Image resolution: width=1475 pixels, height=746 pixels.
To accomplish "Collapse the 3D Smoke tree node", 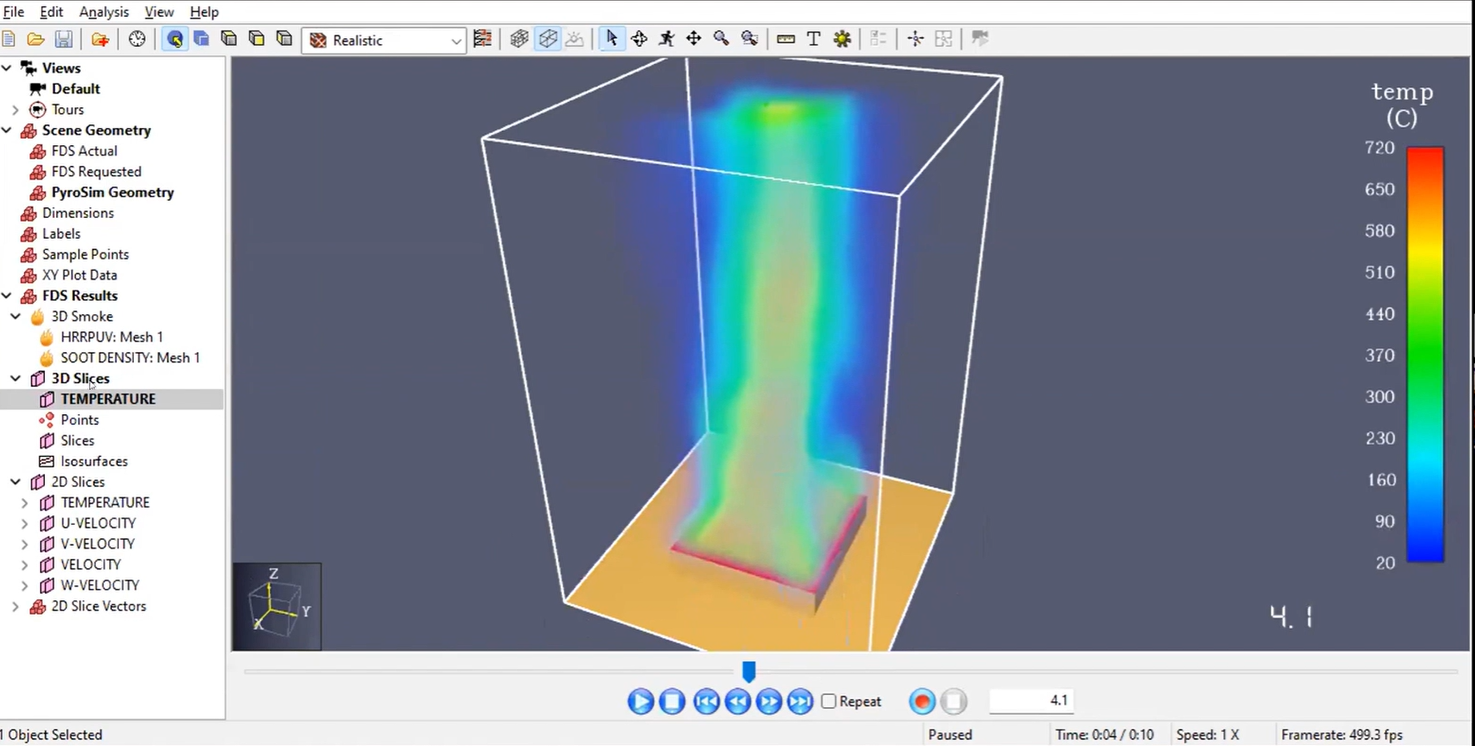I will [x=15, y=317].
